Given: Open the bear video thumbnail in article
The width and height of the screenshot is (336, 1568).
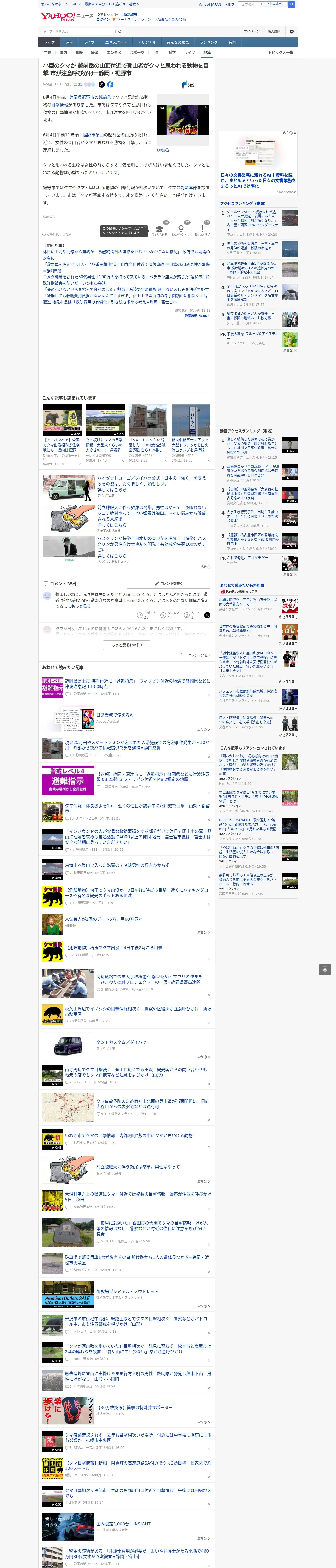Looking at the screenshot, I should point(183,120).
